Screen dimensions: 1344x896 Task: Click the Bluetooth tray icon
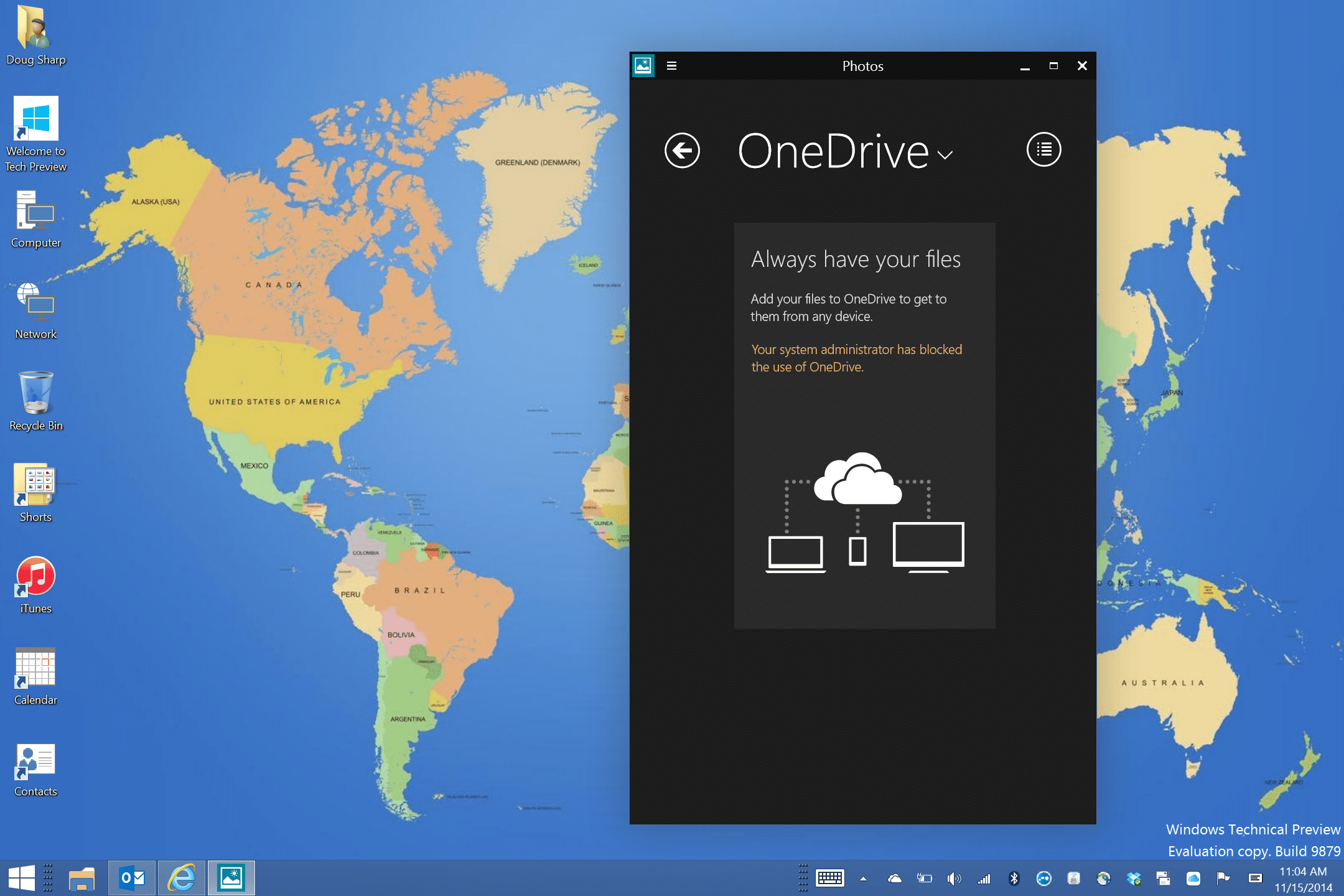point(1014,879)
